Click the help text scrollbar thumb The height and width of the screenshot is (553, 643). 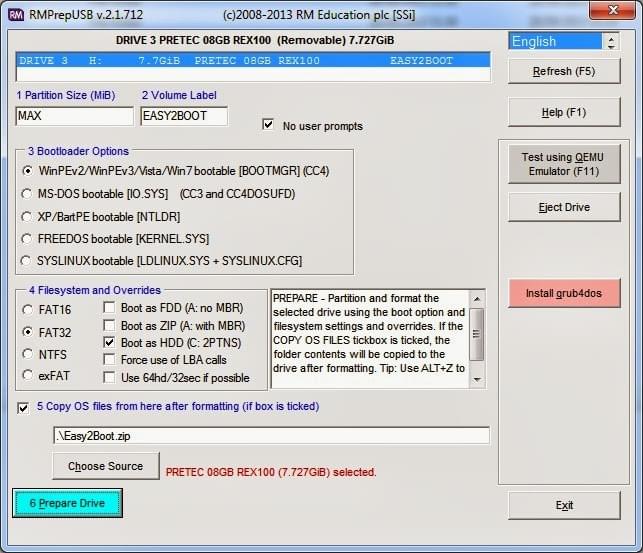pyautogui.click(x=477, y=334)
